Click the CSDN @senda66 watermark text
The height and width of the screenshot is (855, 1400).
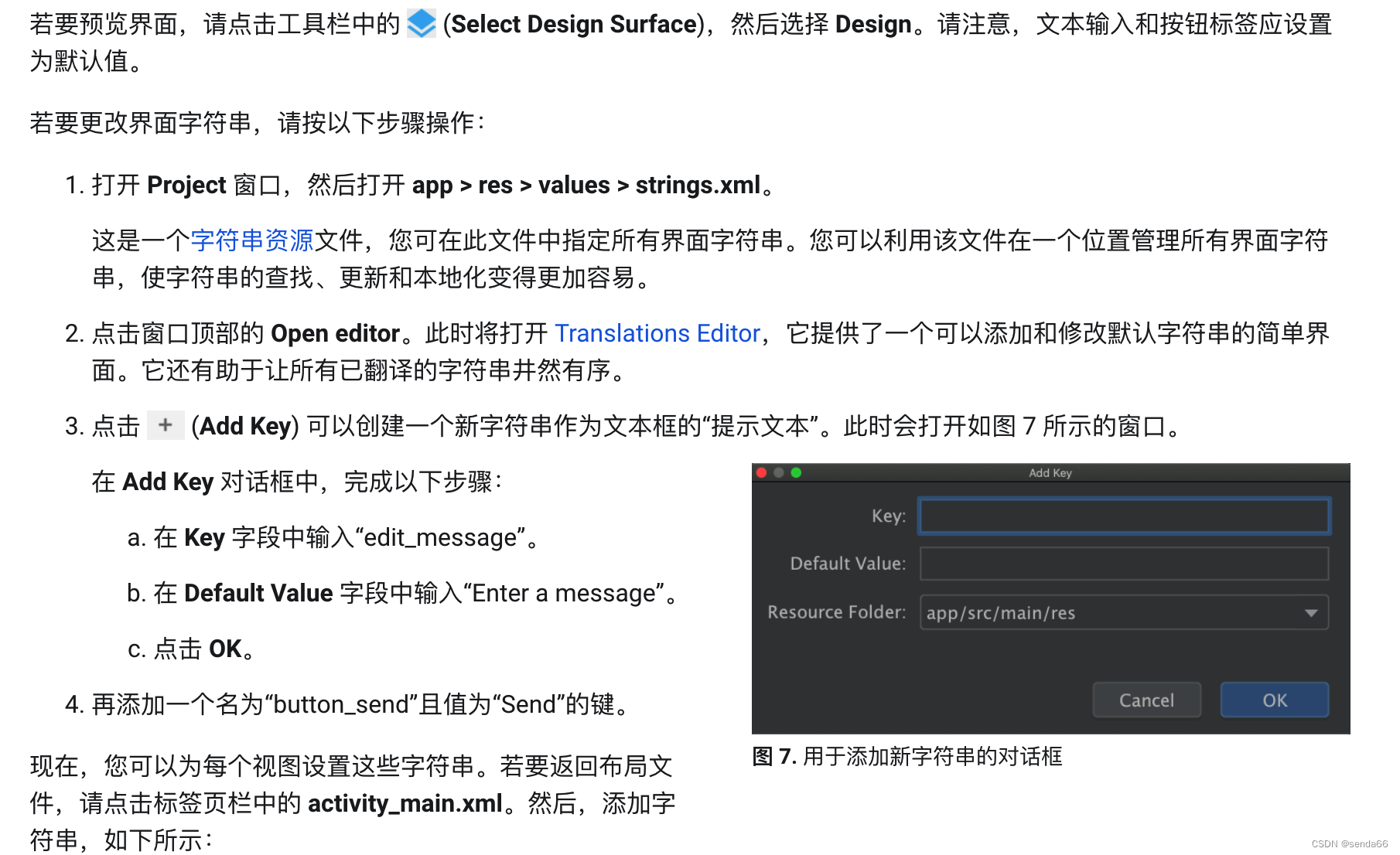coord(1350,843)
